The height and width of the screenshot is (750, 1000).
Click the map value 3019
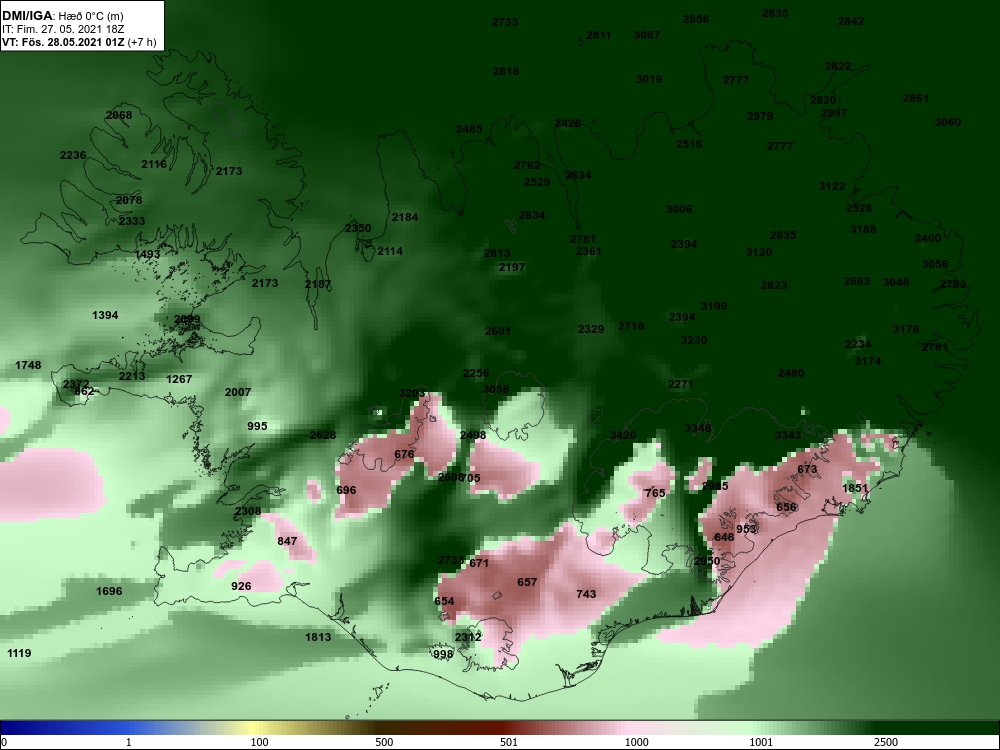[x=649, y=80]
